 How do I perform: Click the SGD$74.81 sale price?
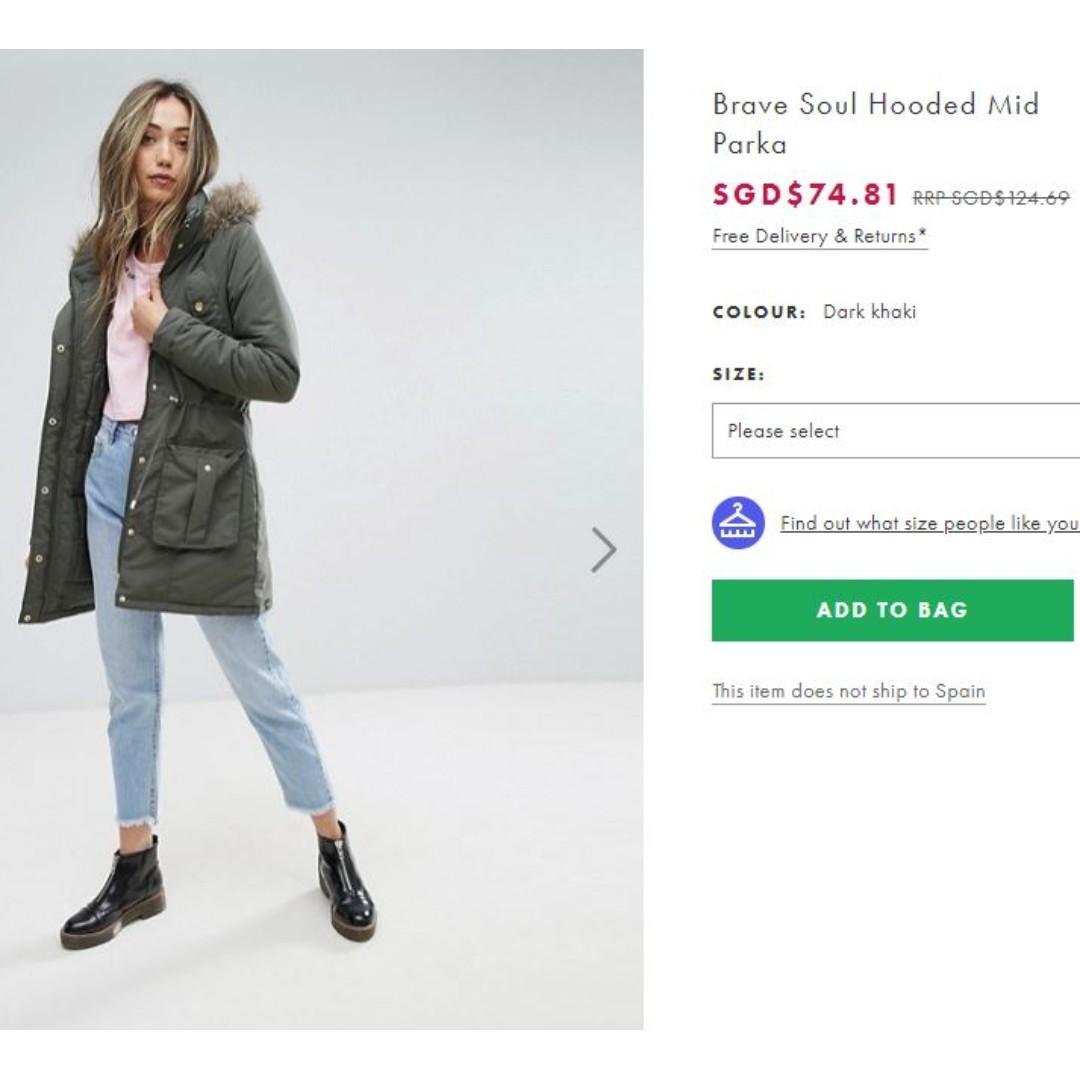pos(805,194)
